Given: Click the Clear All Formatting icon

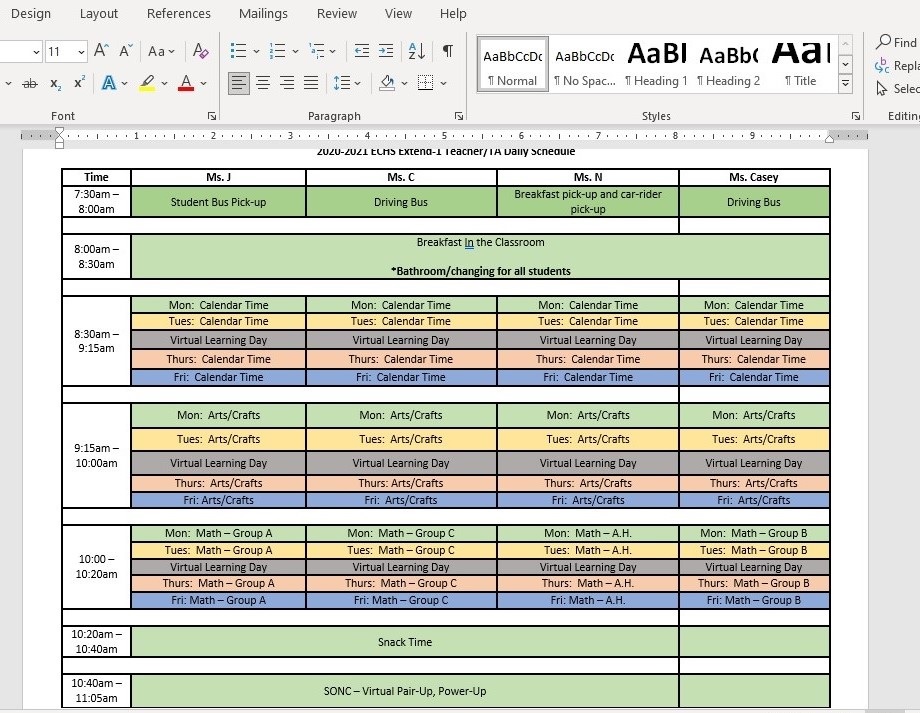Looking at the screenshot, I should 200,51.
